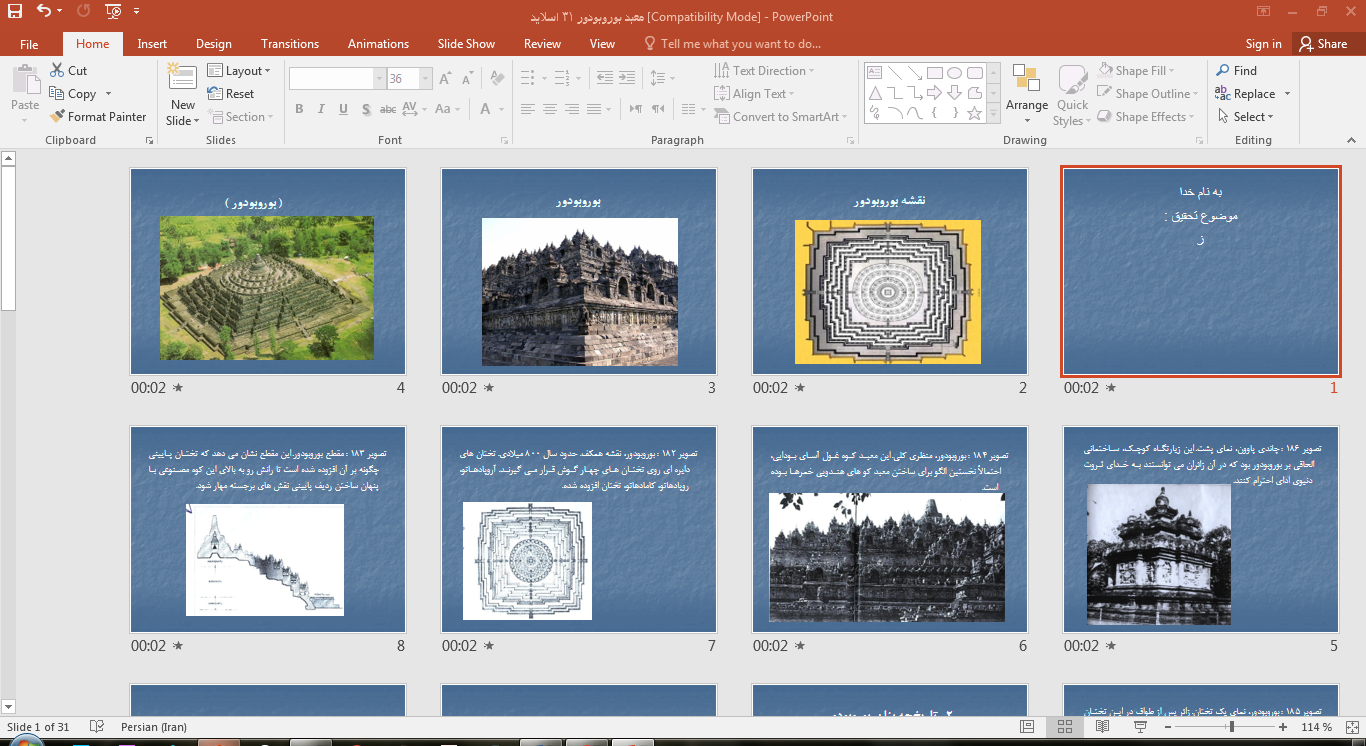Open the Transitions tab
This screenshot has width=1366, height=746.
pos(290,44)
